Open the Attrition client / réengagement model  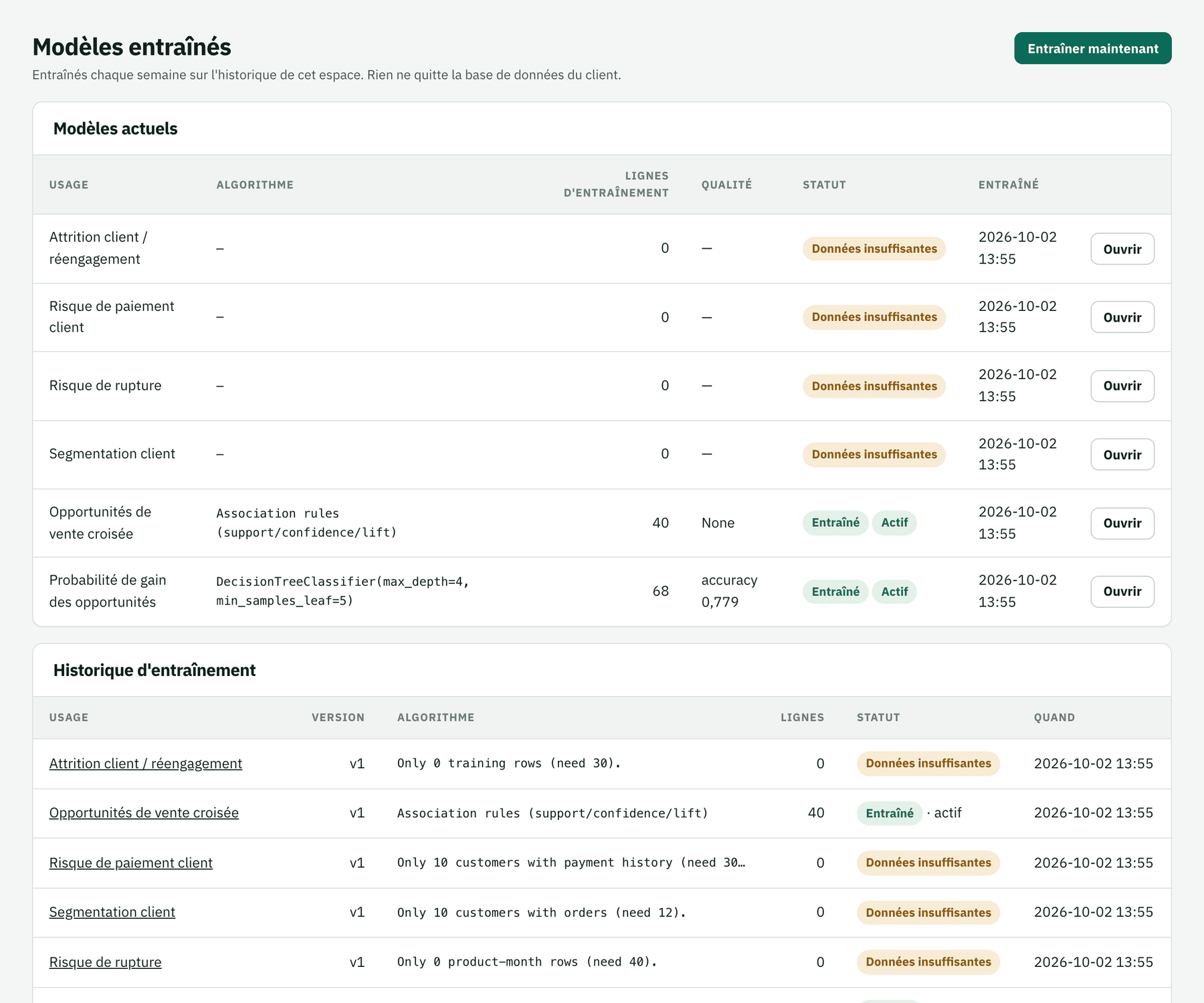[x=1122, y=249]
